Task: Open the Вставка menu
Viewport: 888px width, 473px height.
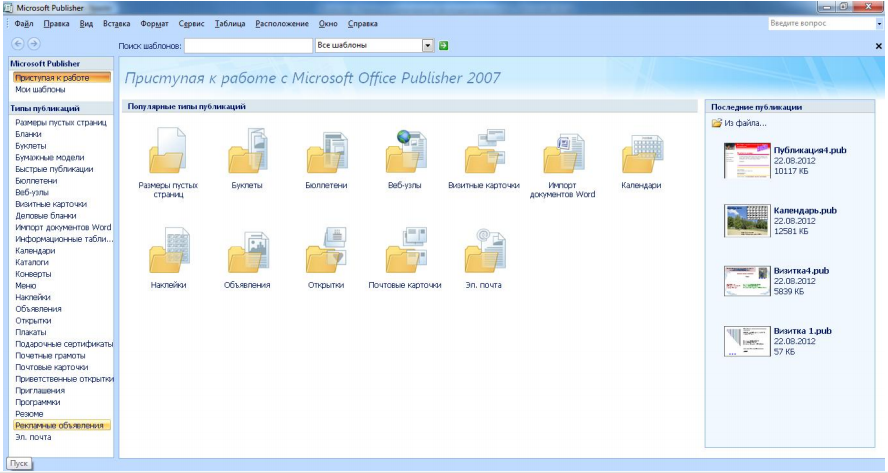Action: pyautogui.click(x=117, y=24)
